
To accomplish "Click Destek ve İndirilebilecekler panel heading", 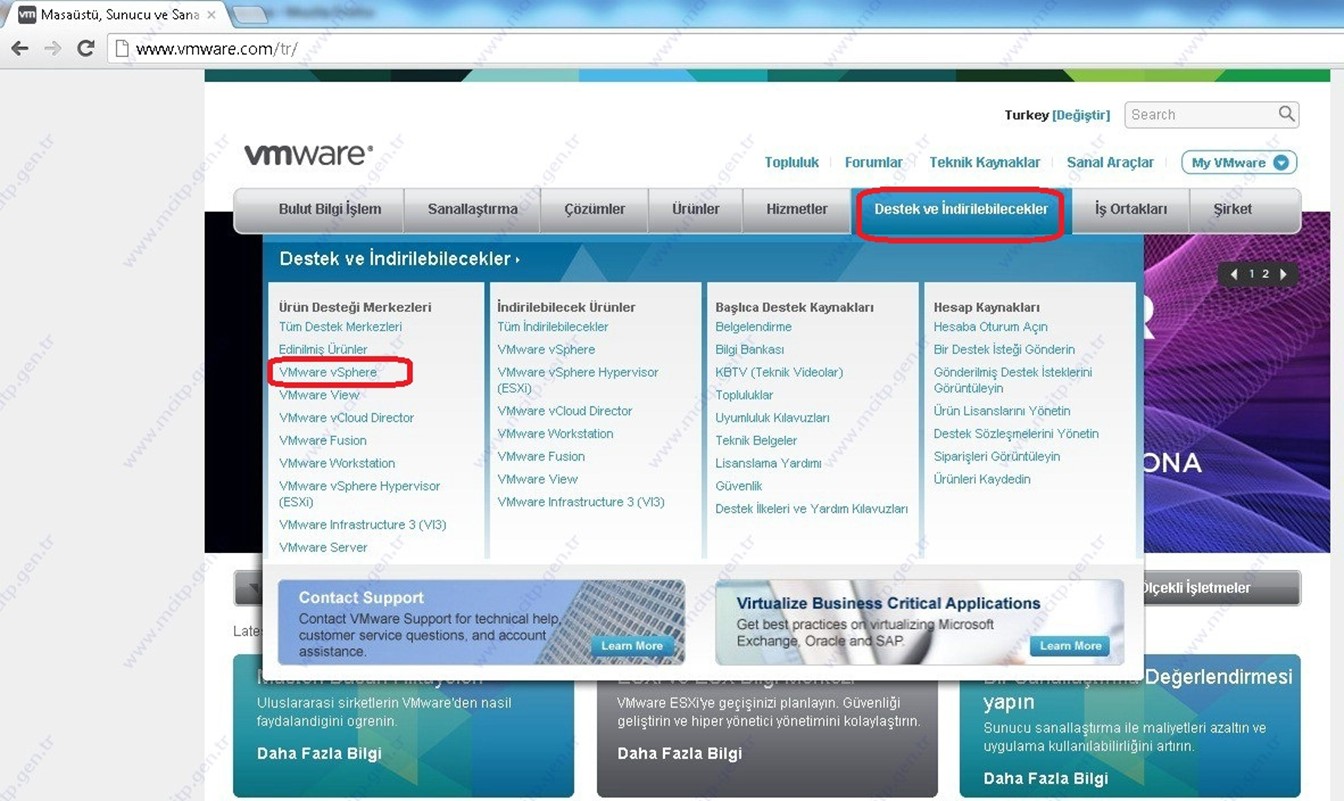I will click(400, 259).
